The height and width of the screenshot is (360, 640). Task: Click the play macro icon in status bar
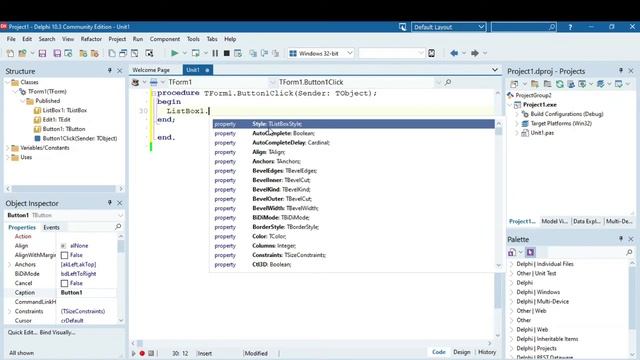point(133,353)
